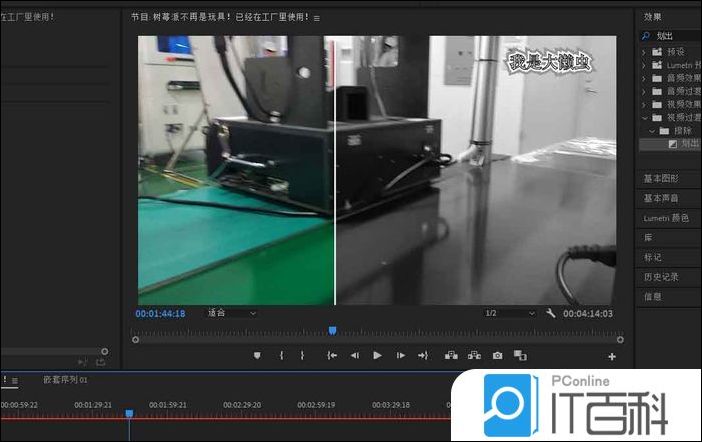Step forward one frame

click(400, 356)
